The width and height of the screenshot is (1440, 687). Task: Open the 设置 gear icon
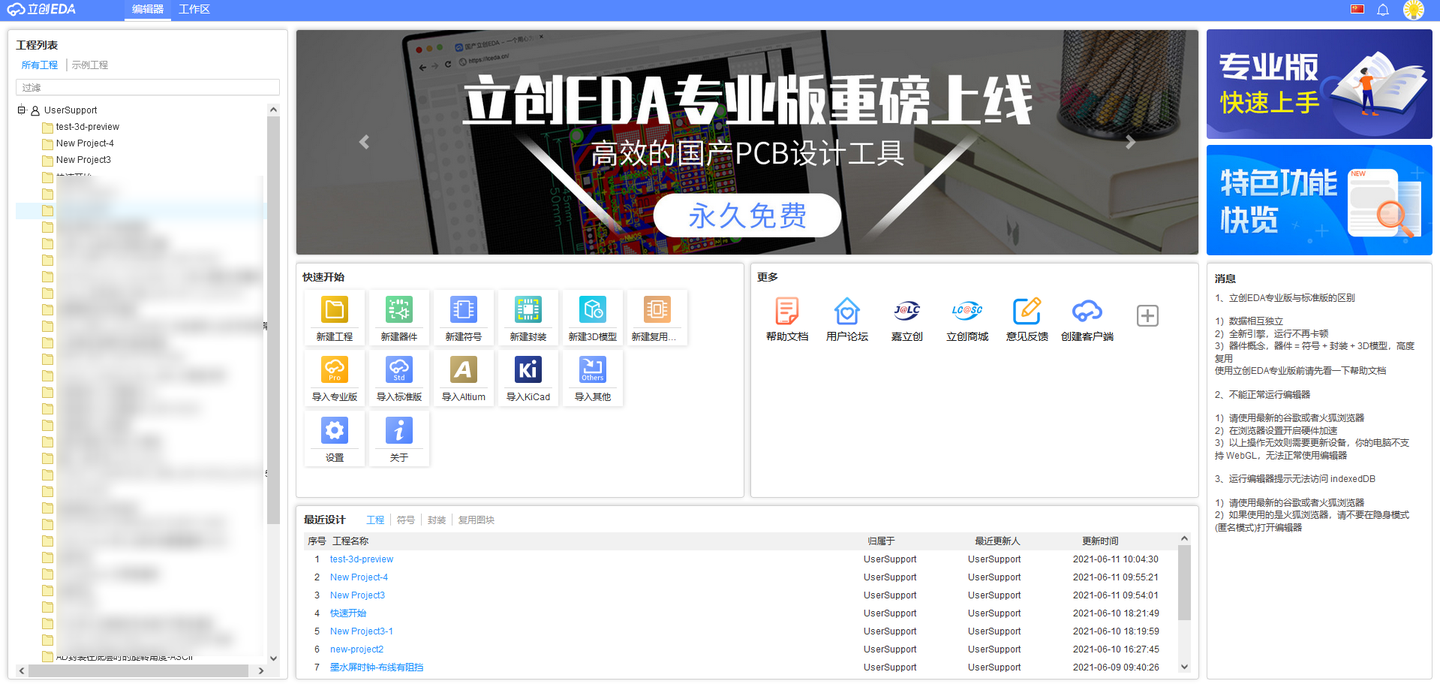[x=334, y=430]
